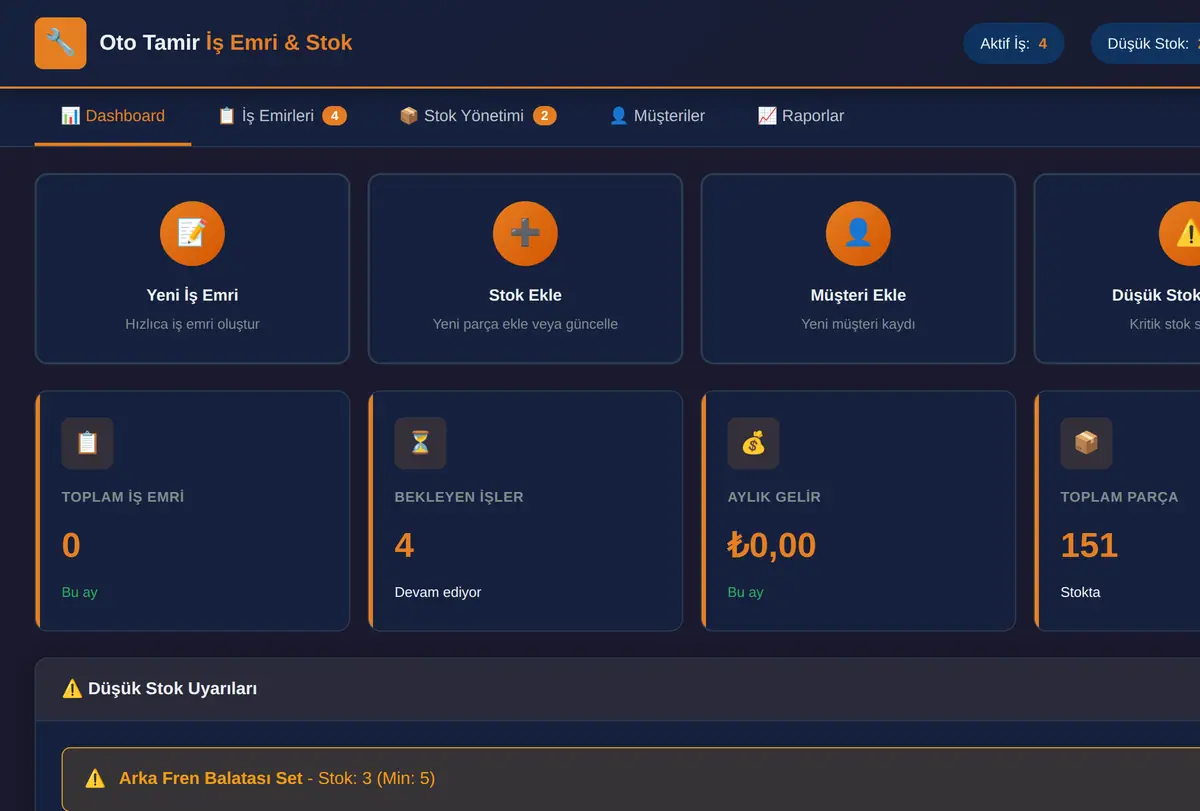Click the Oto Tamir İş Emri & Stok title
The width and height of the screenshot is (1200, 811).
click(226, 43)
